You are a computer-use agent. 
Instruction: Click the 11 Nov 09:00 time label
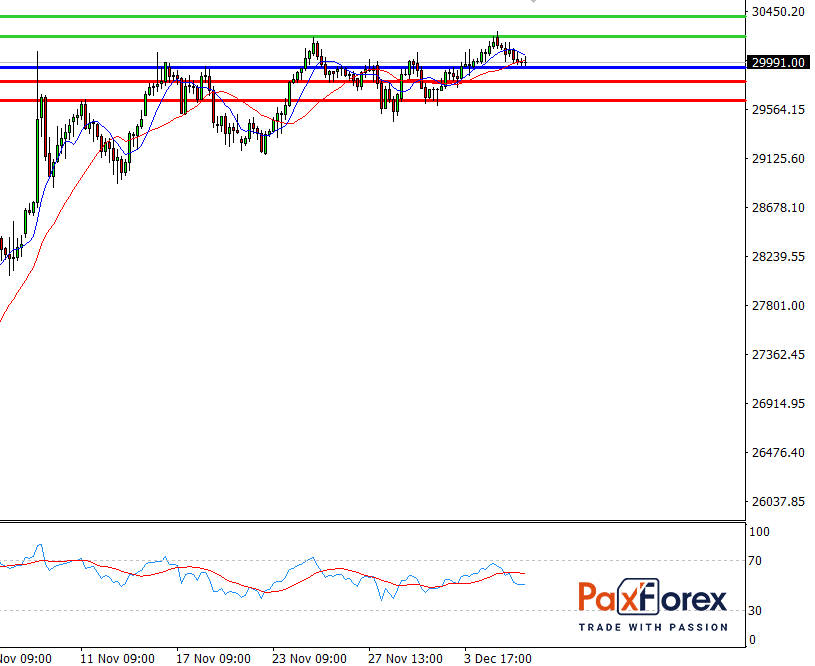point(117,659)
